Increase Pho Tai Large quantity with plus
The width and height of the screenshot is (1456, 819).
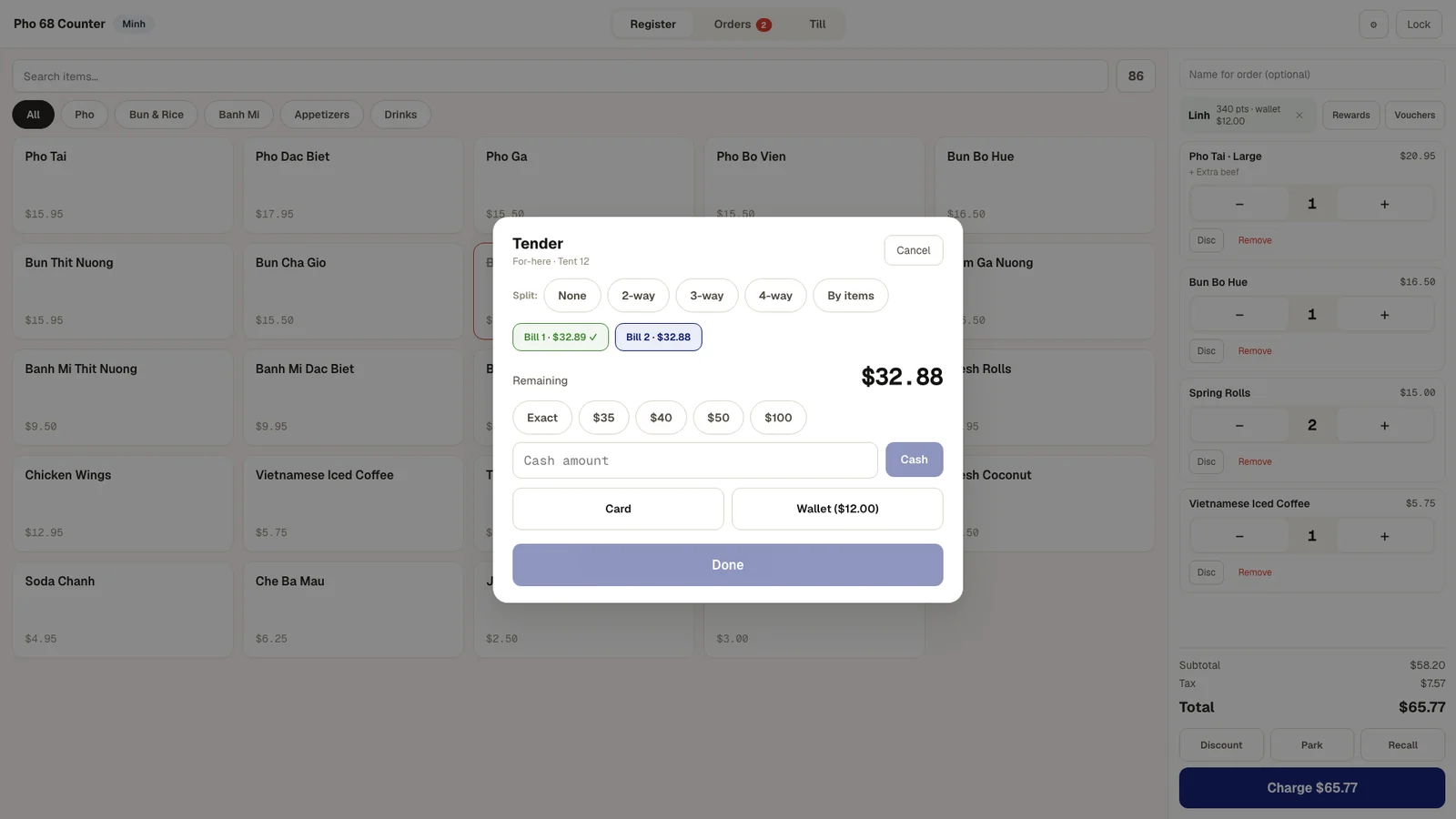[1384, 204]
